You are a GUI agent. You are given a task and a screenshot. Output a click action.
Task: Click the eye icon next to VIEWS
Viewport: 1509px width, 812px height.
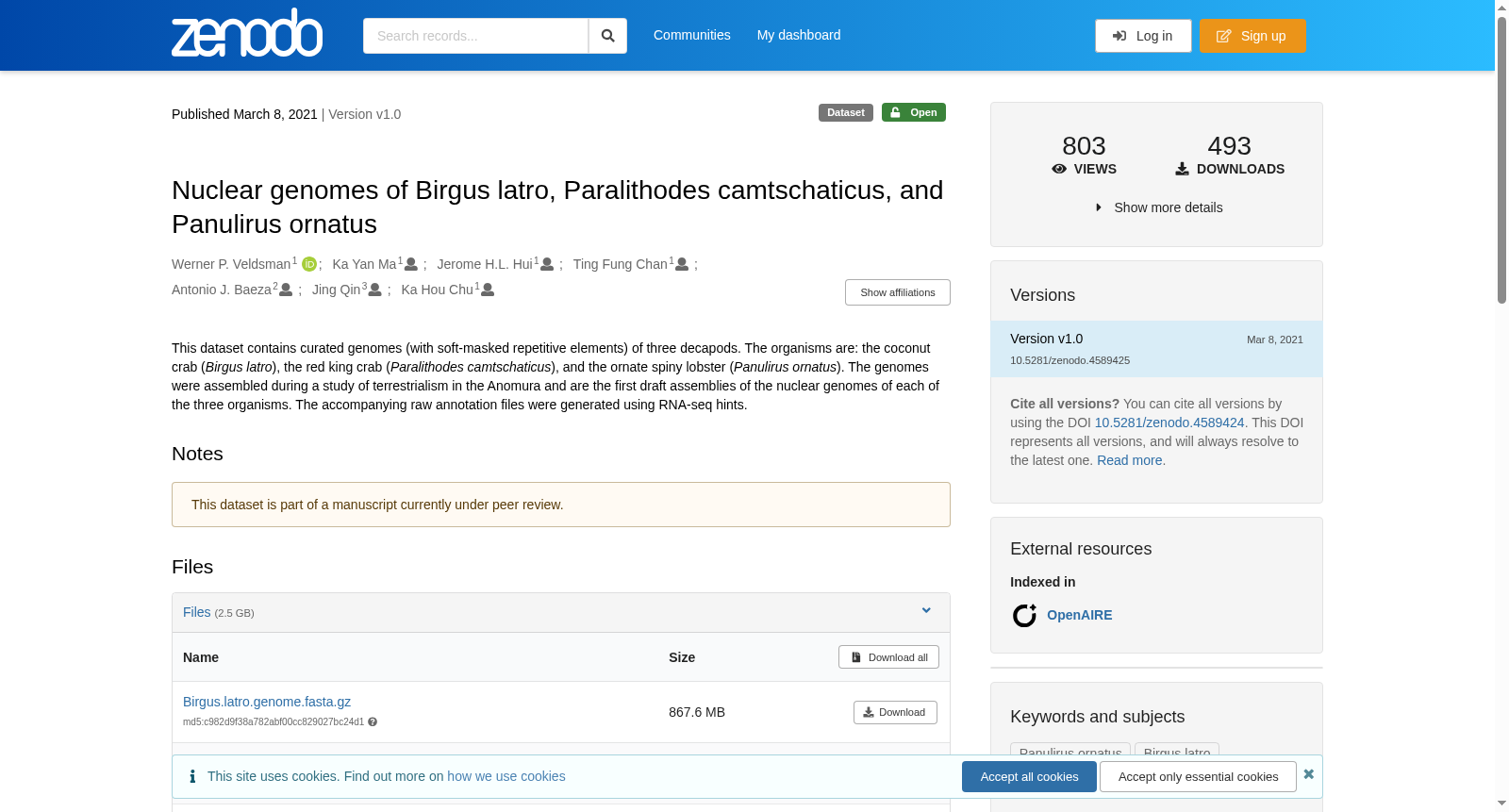click(x=1059, y=169)
